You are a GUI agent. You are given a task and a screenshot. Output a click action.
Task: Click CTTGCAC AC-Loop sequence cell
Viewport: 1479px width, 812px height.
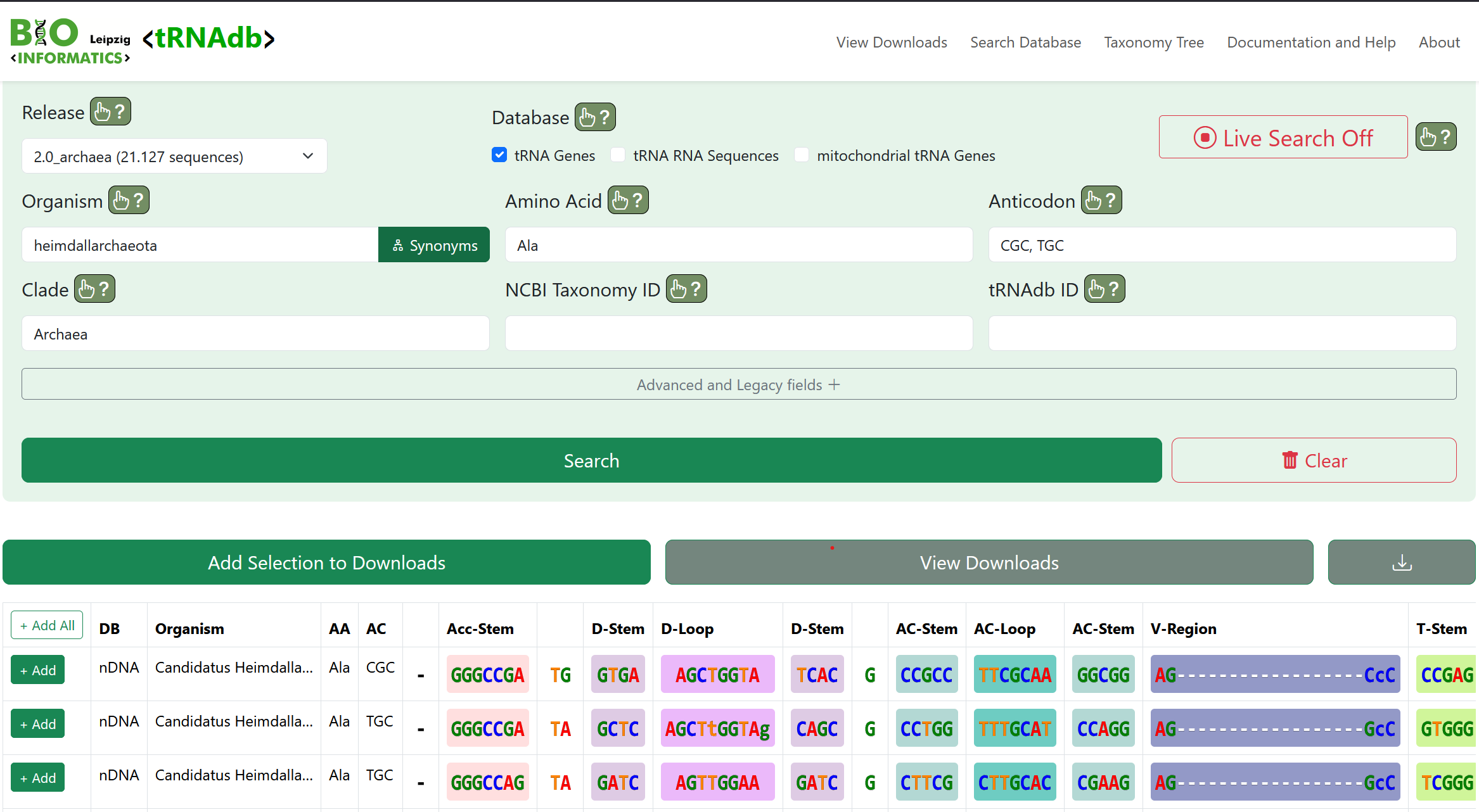click(1015, 782)
